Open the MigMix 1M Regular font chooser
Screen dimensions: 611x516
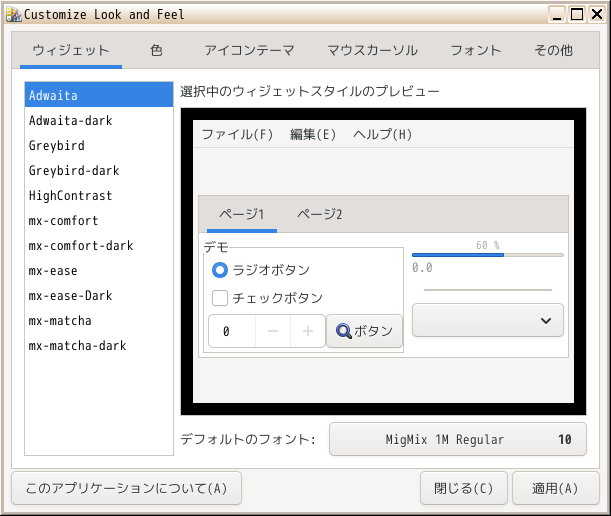point(457,439)
